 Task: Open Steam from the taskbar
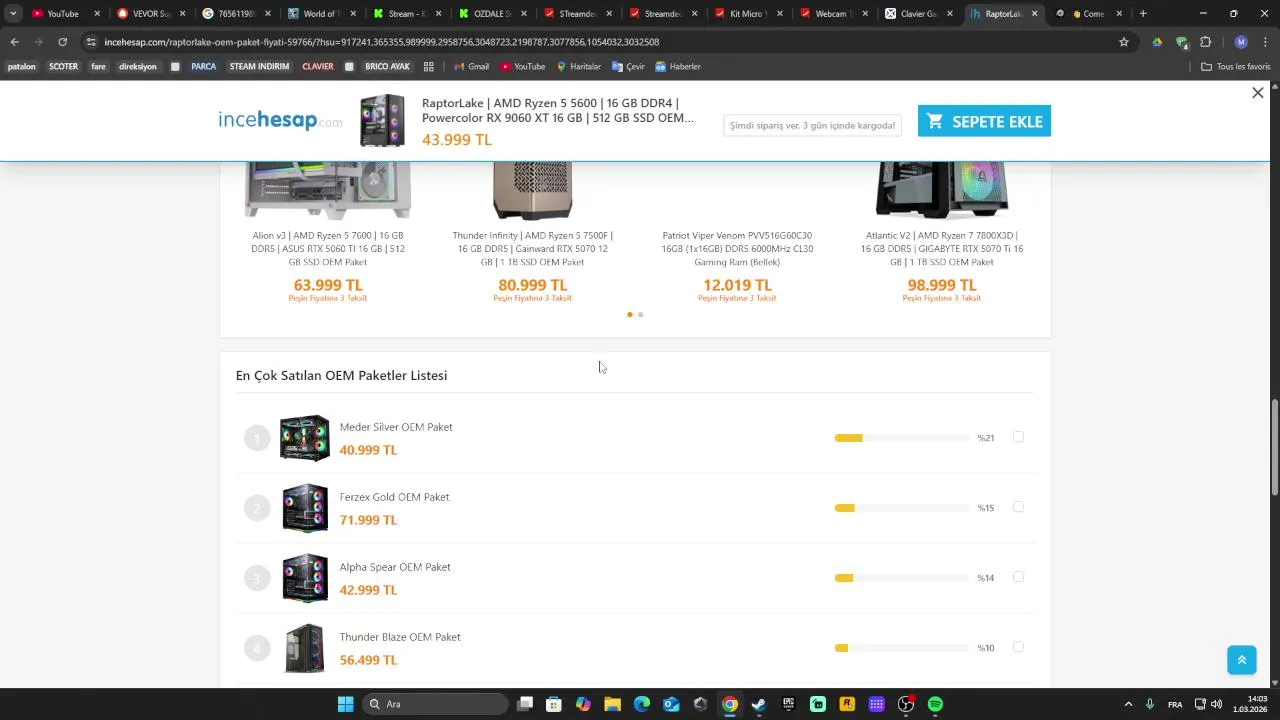click(759, 704)
